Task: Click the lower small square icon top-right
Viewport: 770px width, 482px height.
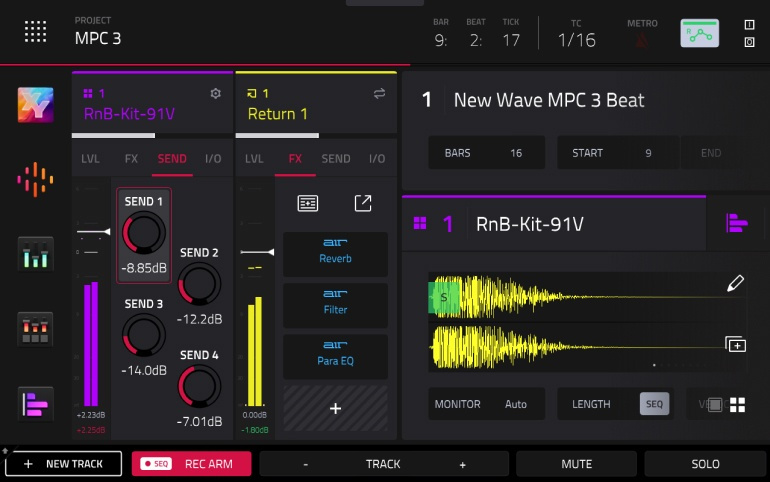Action: point(749,42)
